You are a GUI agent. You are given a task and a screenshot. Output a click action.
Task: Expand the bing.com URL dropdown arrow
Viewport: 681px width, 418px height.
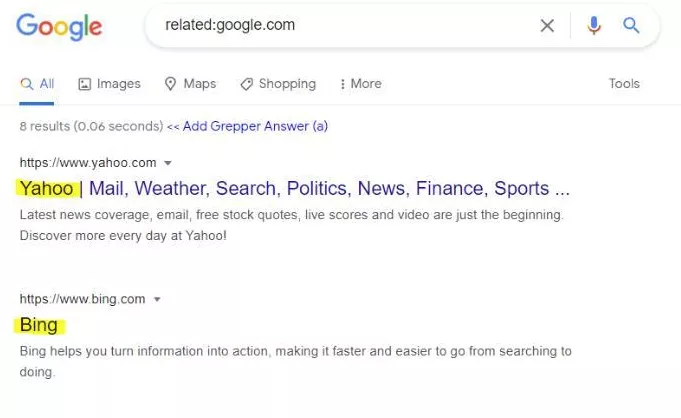click(x=157, y=299)
